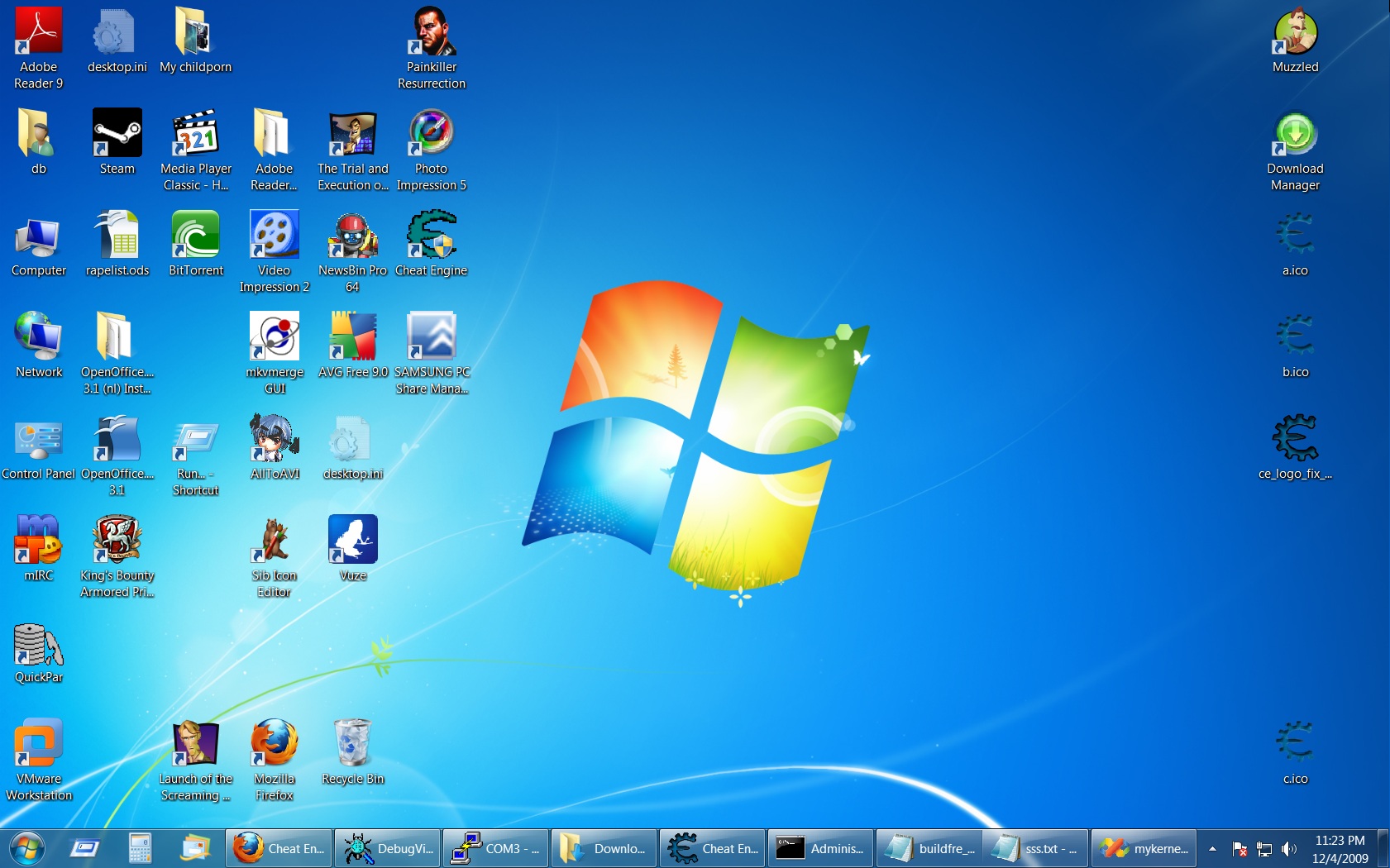
Task: Launch BitTorrent from the desktop
Action: [196, 244]
